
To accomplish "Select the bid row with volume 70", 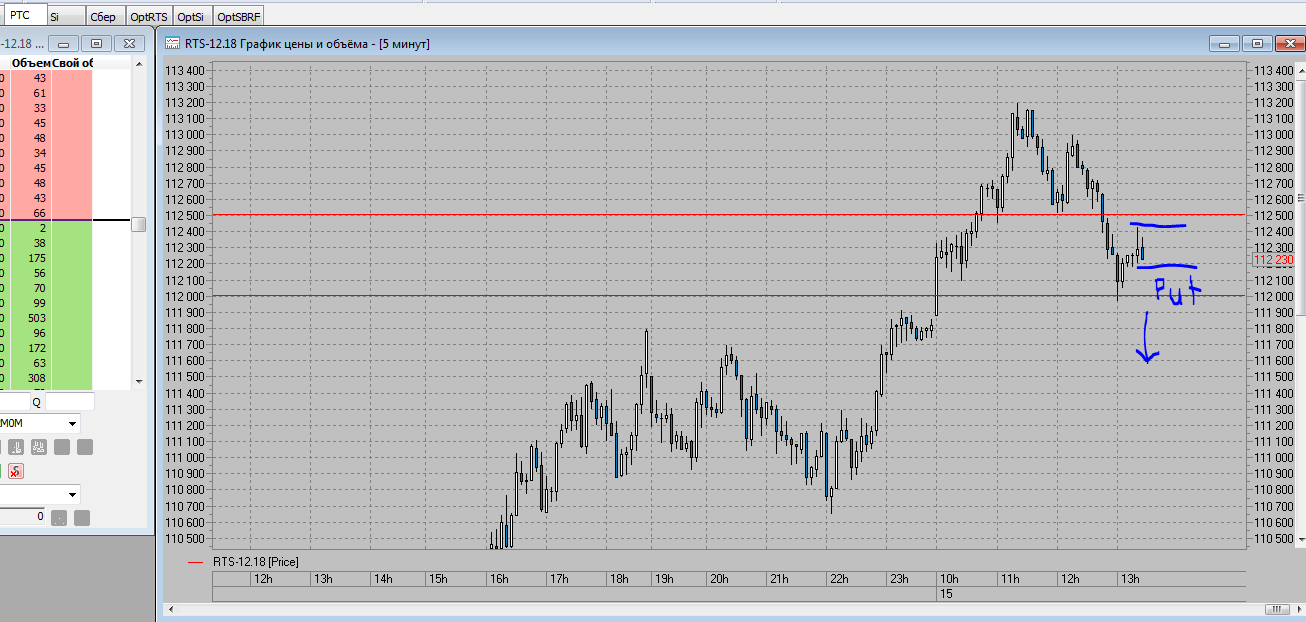I will point(46,288).
